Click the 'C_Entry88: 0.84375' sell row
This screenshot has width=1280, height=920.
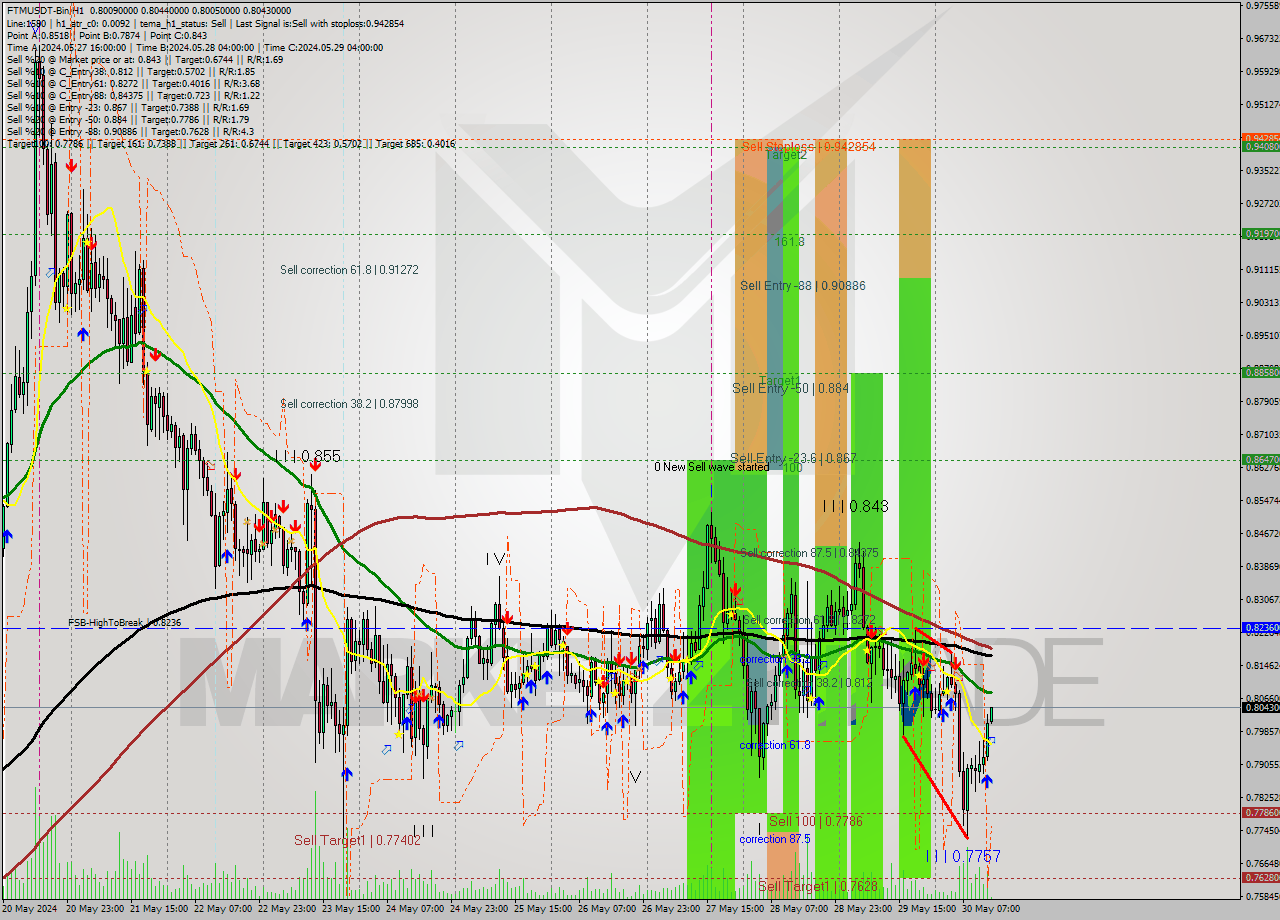tap(133, 95)
